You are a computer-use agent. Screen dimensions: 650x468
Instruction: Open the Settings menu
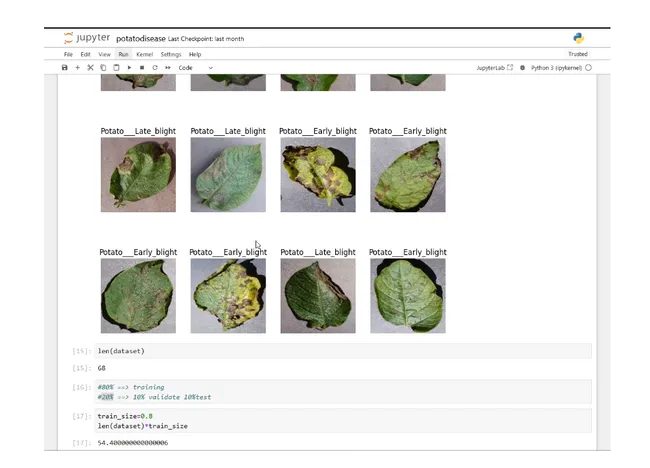(x=171, y=54)
